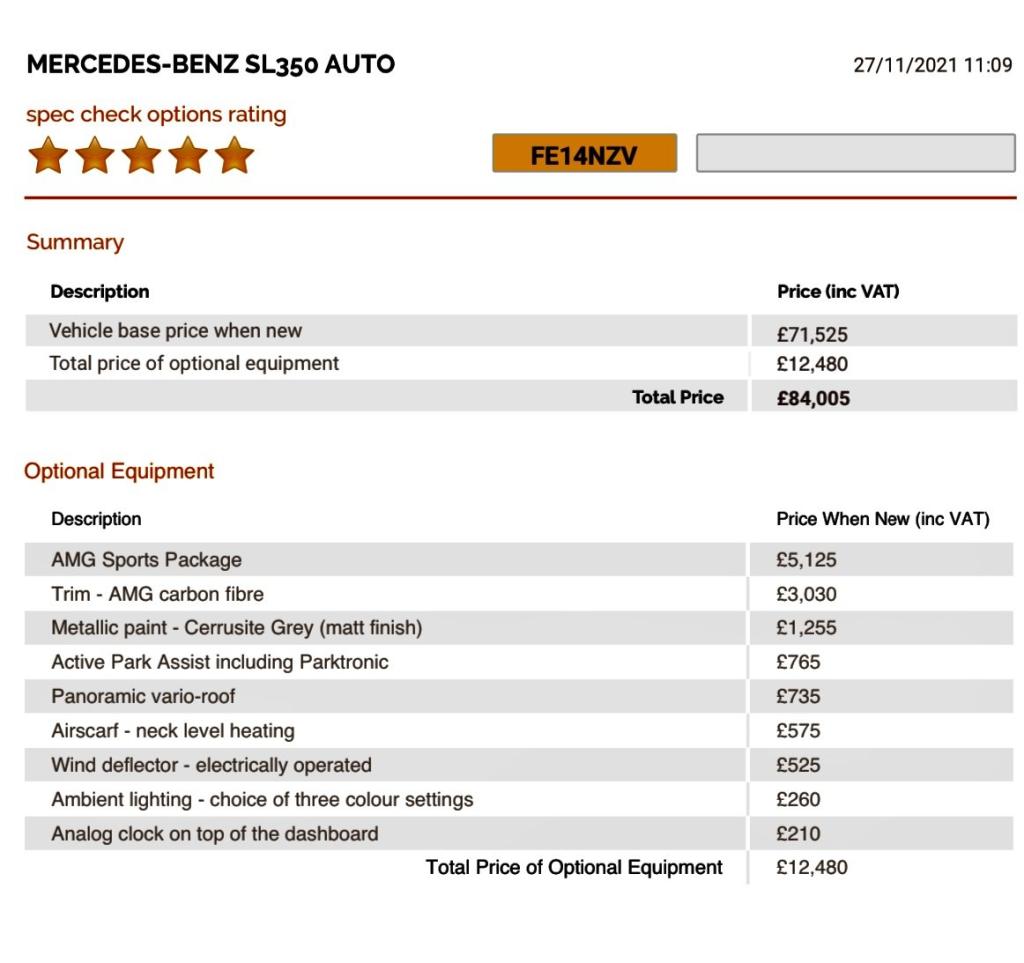Click the empty grey field beside registration

855,154
